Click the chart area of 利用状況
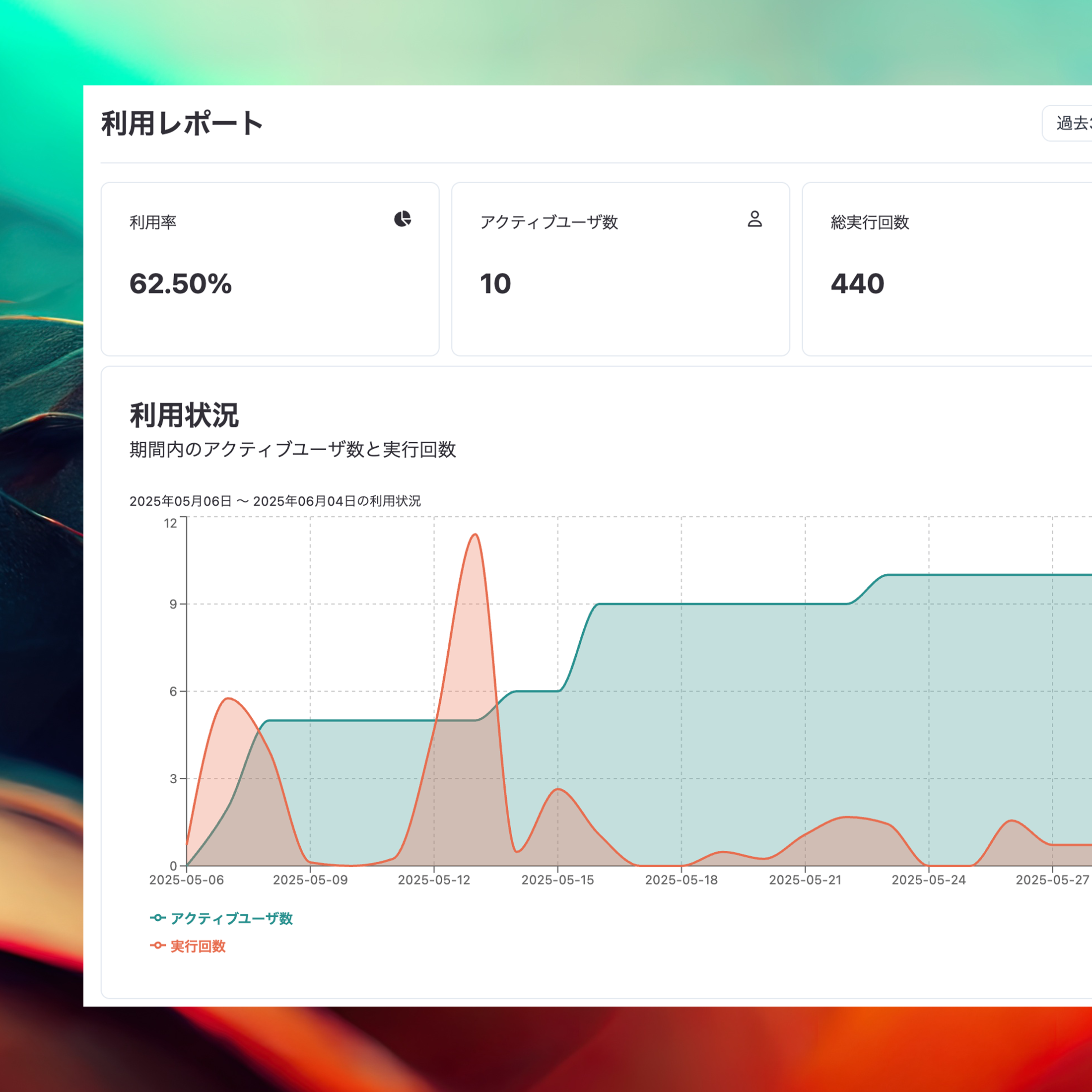 pyautogui.click(x=622, y=706)
